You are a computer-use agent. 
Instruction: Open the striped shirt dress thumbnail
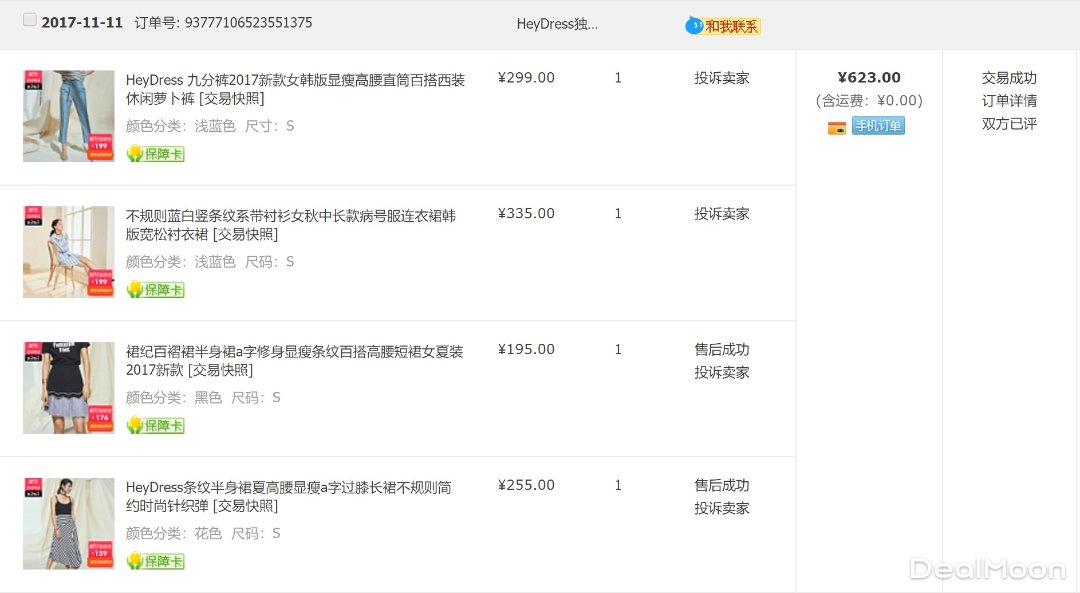pos(69,252)
